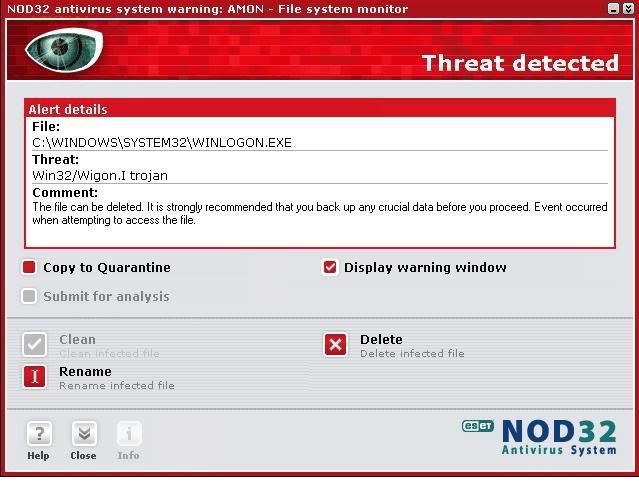Select the WINLOGON.EXE file path text
Image resolution: width=639 pixels, height=488 pixels.
162,142
